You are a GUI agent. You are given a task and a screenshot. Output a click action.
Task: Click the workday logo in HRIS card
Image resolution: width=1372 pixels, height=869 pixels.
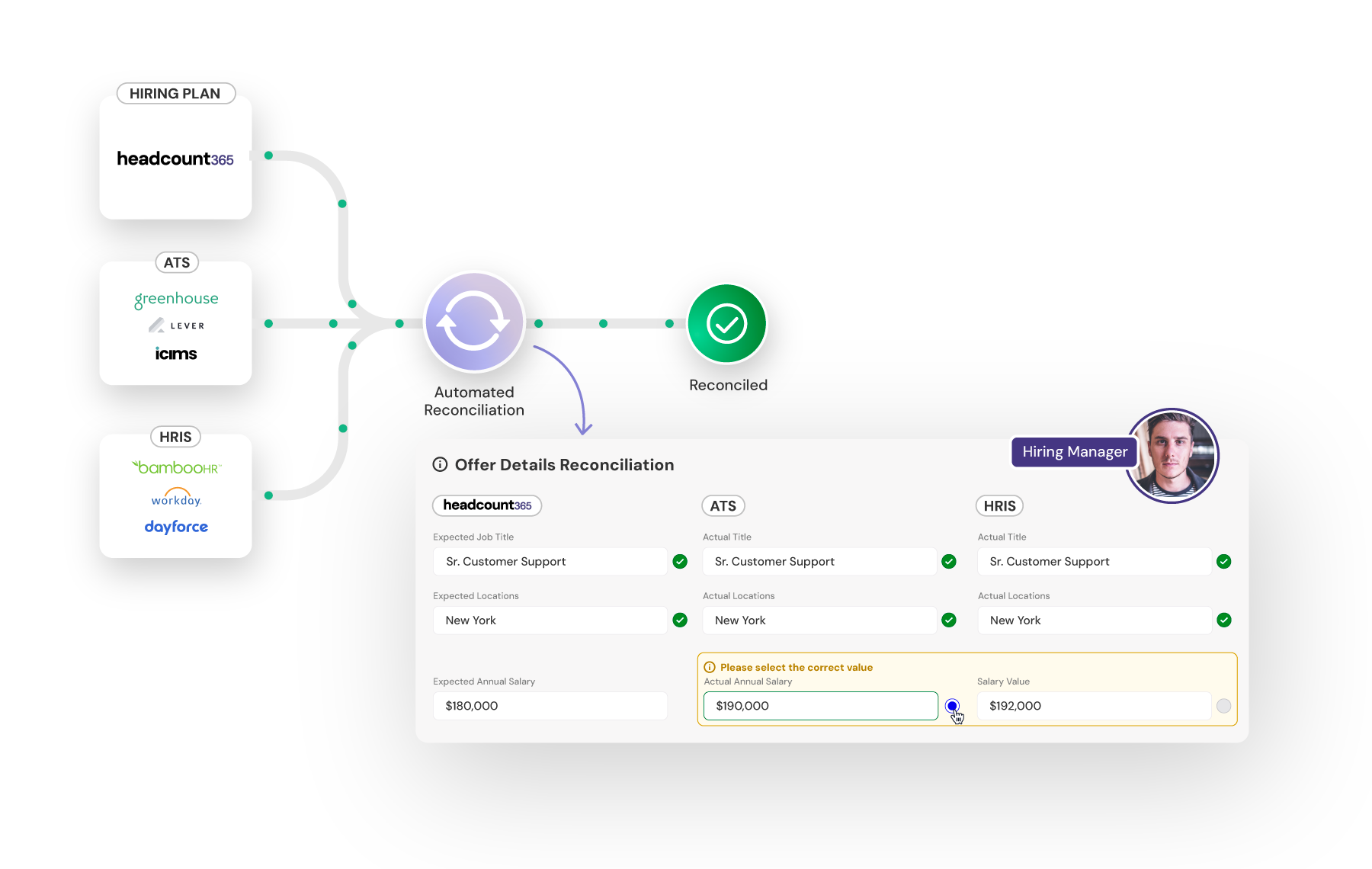point(176,498)
